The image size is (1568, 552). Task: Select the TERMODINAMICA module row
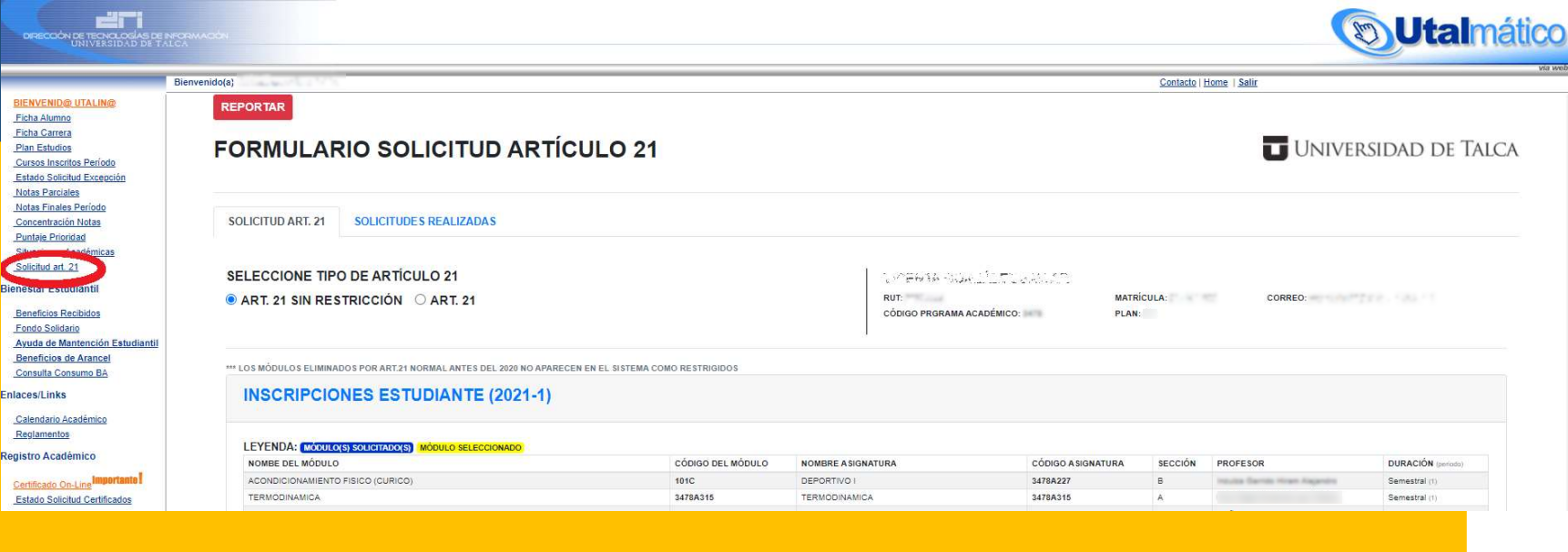tap(284, 497)
